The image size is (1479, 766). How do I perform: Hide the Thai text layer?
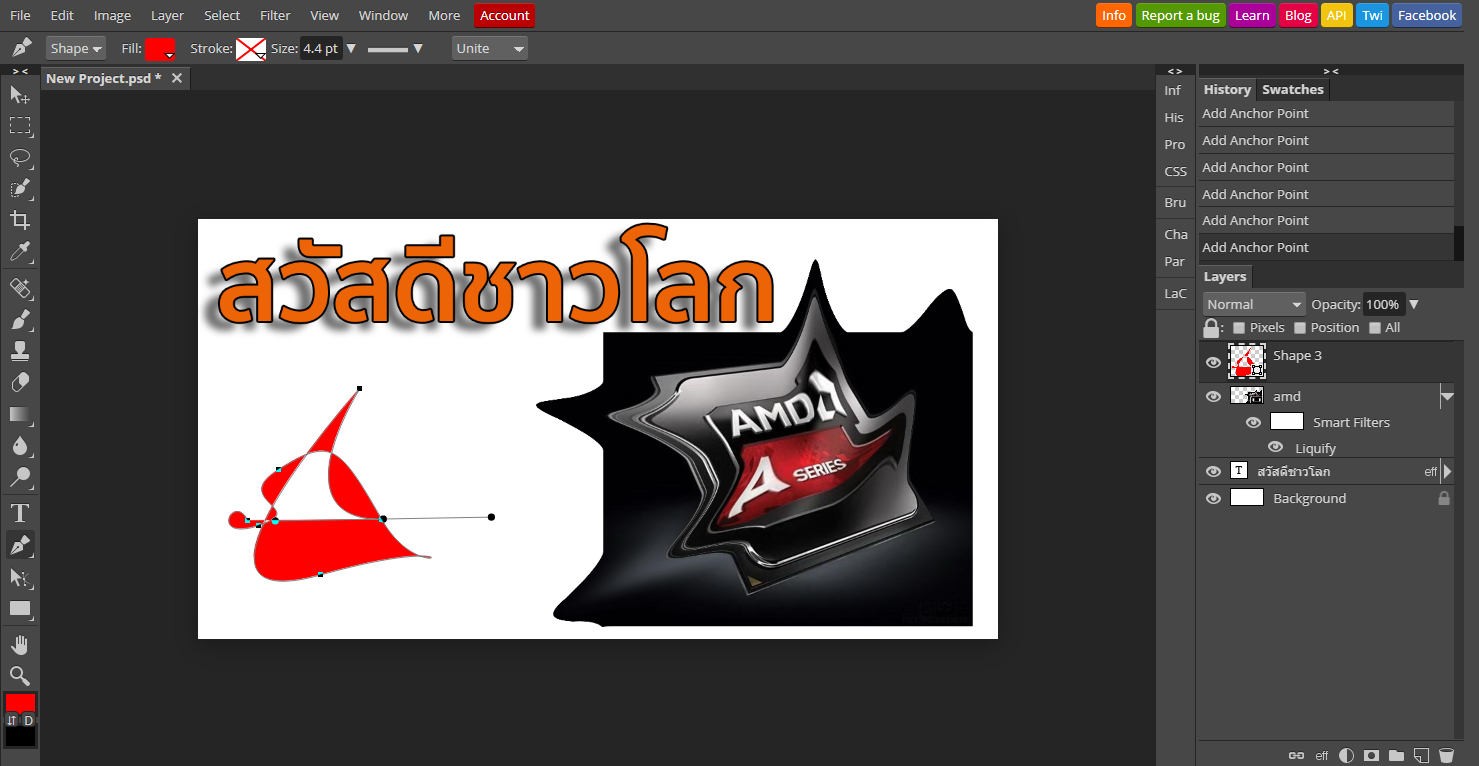[1213, 471]
